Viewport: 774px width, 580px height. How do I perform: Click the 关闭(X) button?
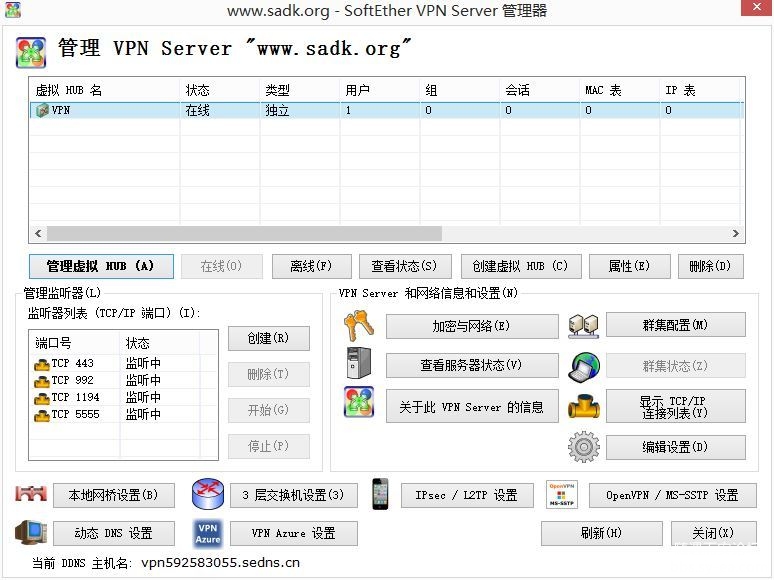(x=713, y=534)
